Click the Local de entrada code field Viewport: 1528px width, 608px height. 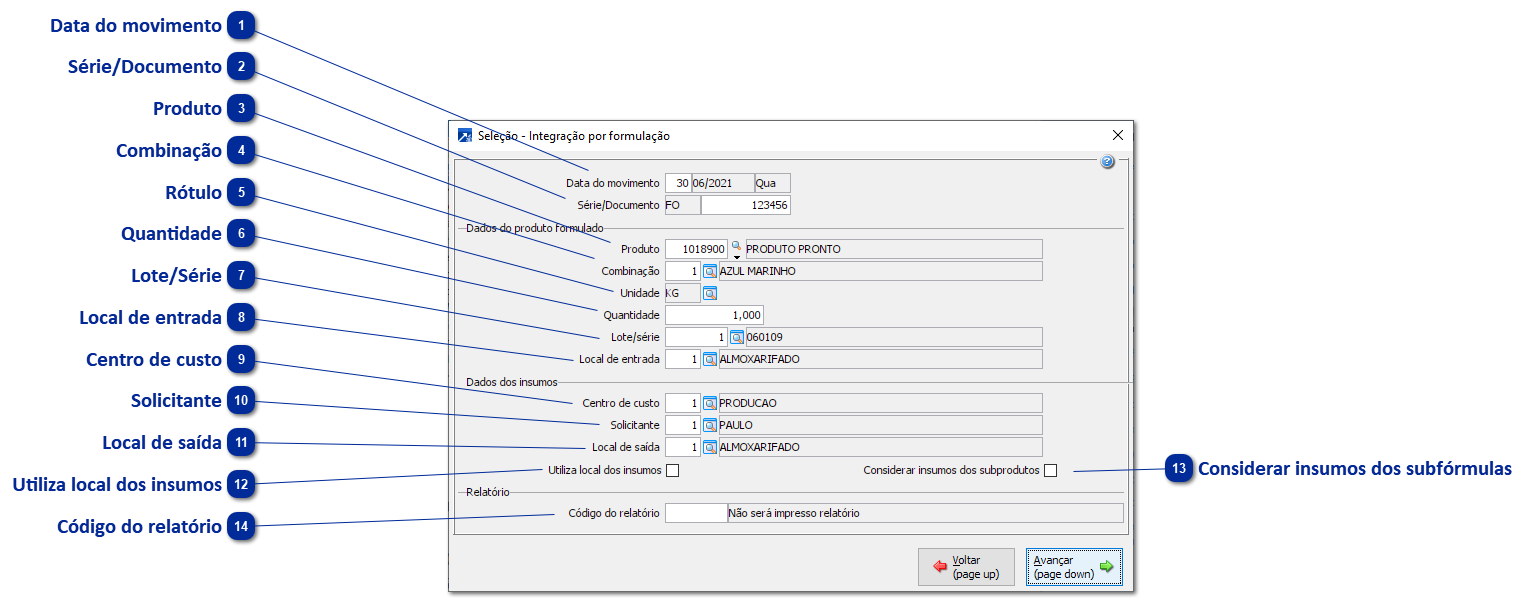click(x=683, y=359)
